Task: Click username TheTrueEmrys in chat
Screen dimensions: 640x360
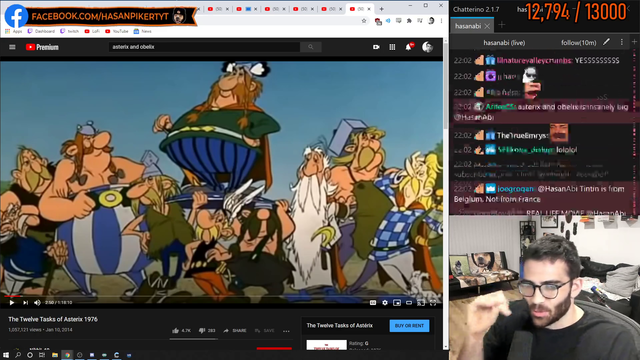Action: 522,136
